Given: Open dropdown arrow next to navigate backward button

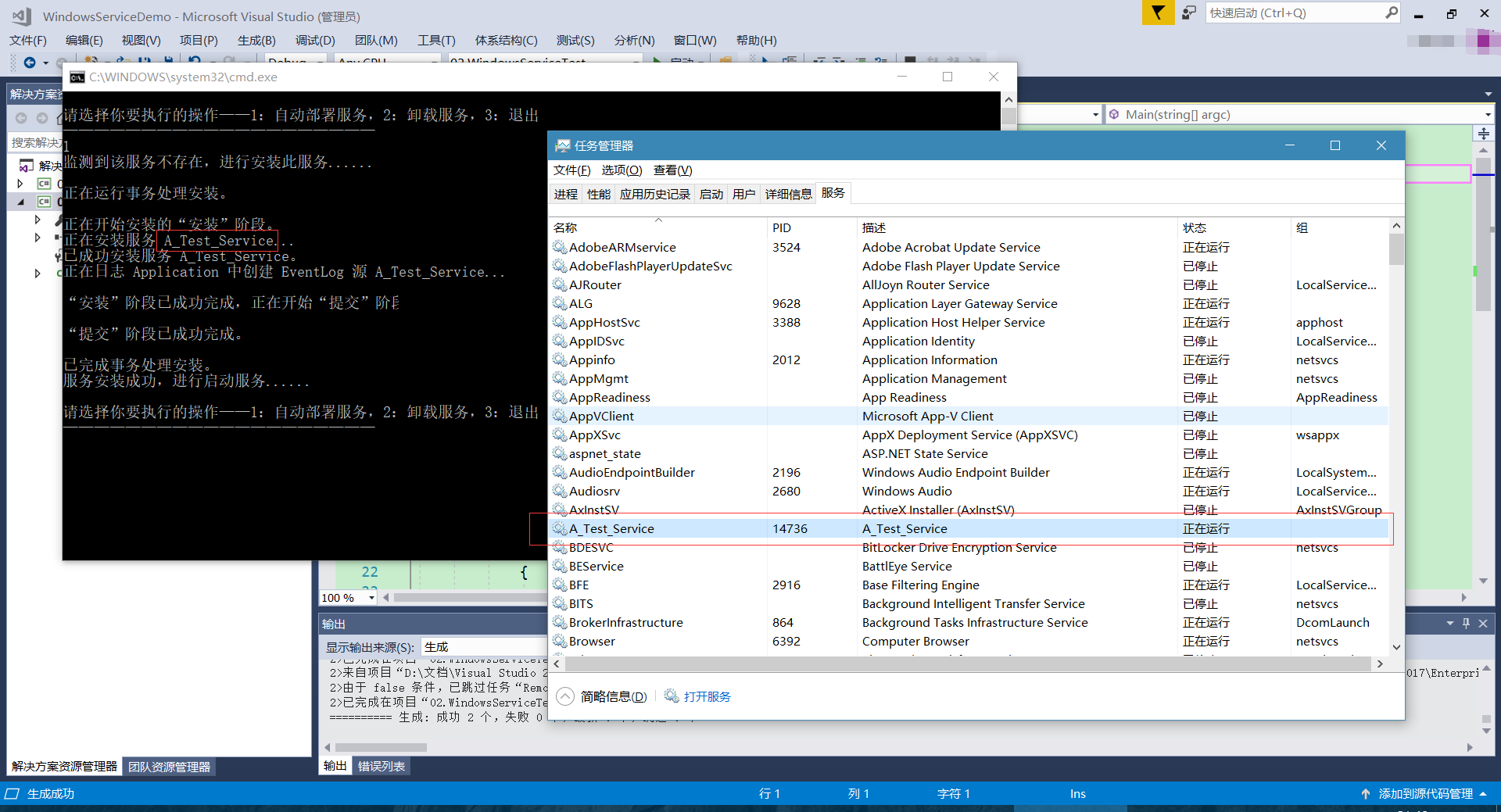Looking at the screenshot, I should point(45,63).
